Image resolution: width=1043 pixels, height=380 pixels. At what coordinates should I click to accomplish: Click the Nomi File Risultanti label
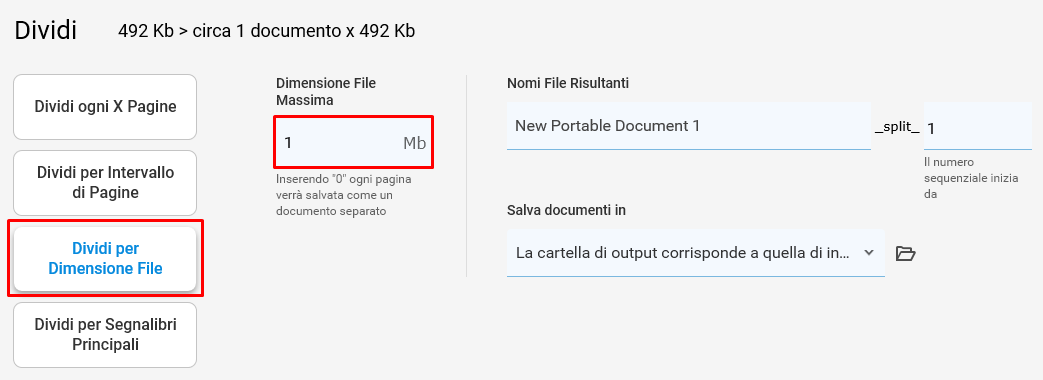567,83
